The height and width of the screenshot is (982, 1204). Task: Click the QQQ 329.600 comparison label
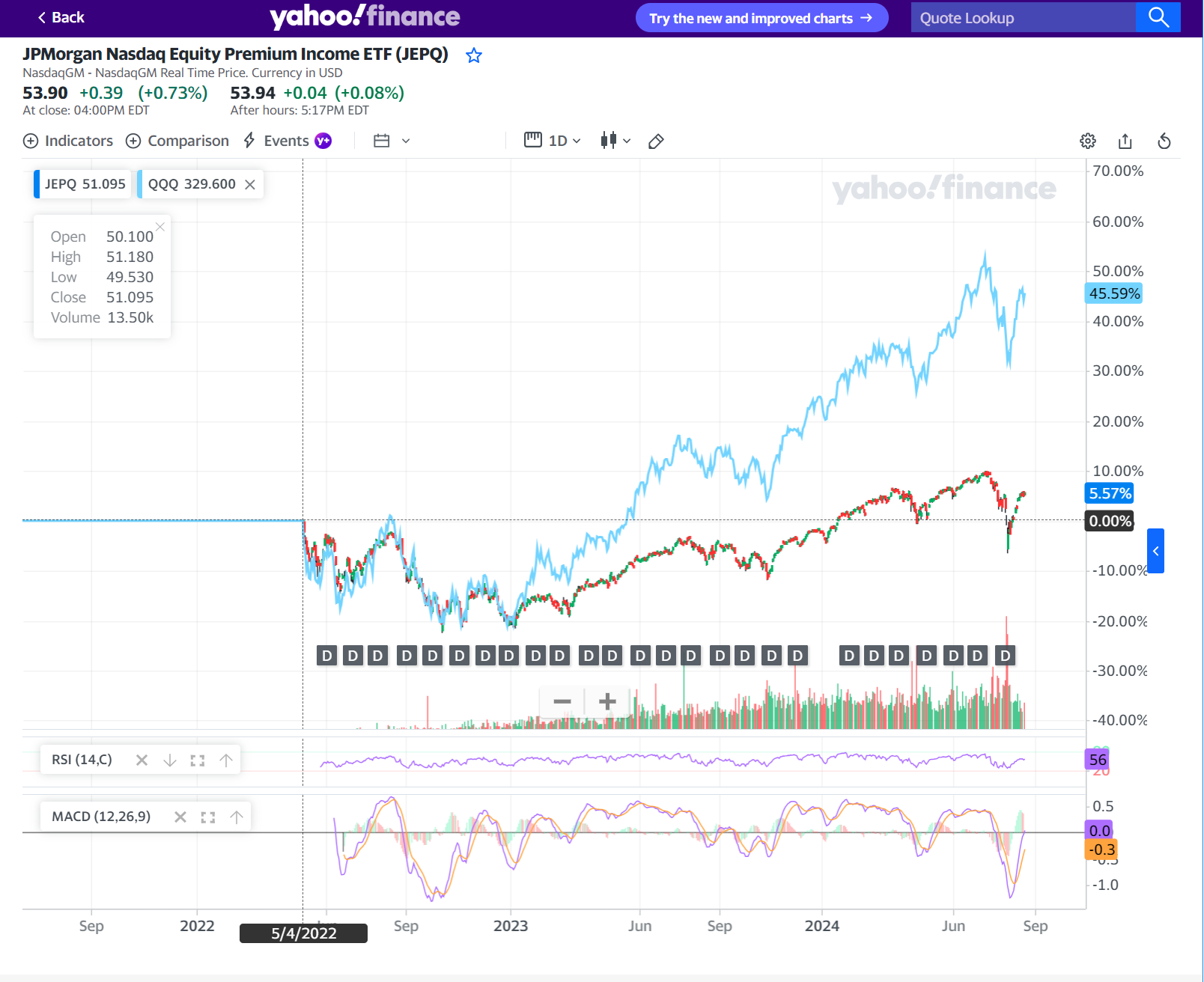coord(192,184)
